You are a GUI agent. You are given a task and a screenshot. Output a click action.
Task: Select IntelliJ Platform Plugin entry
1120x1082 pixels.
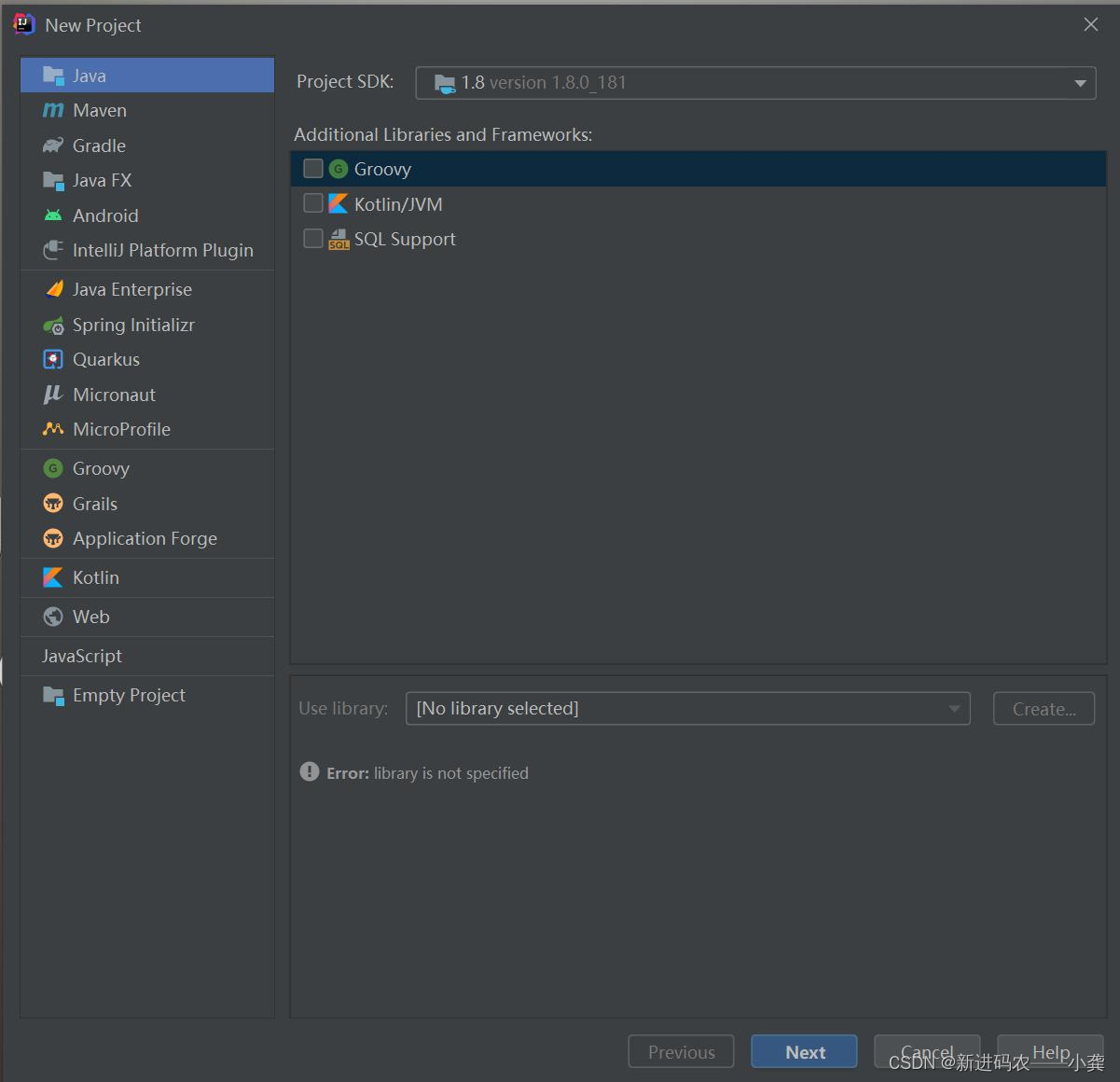coord(147,250)
